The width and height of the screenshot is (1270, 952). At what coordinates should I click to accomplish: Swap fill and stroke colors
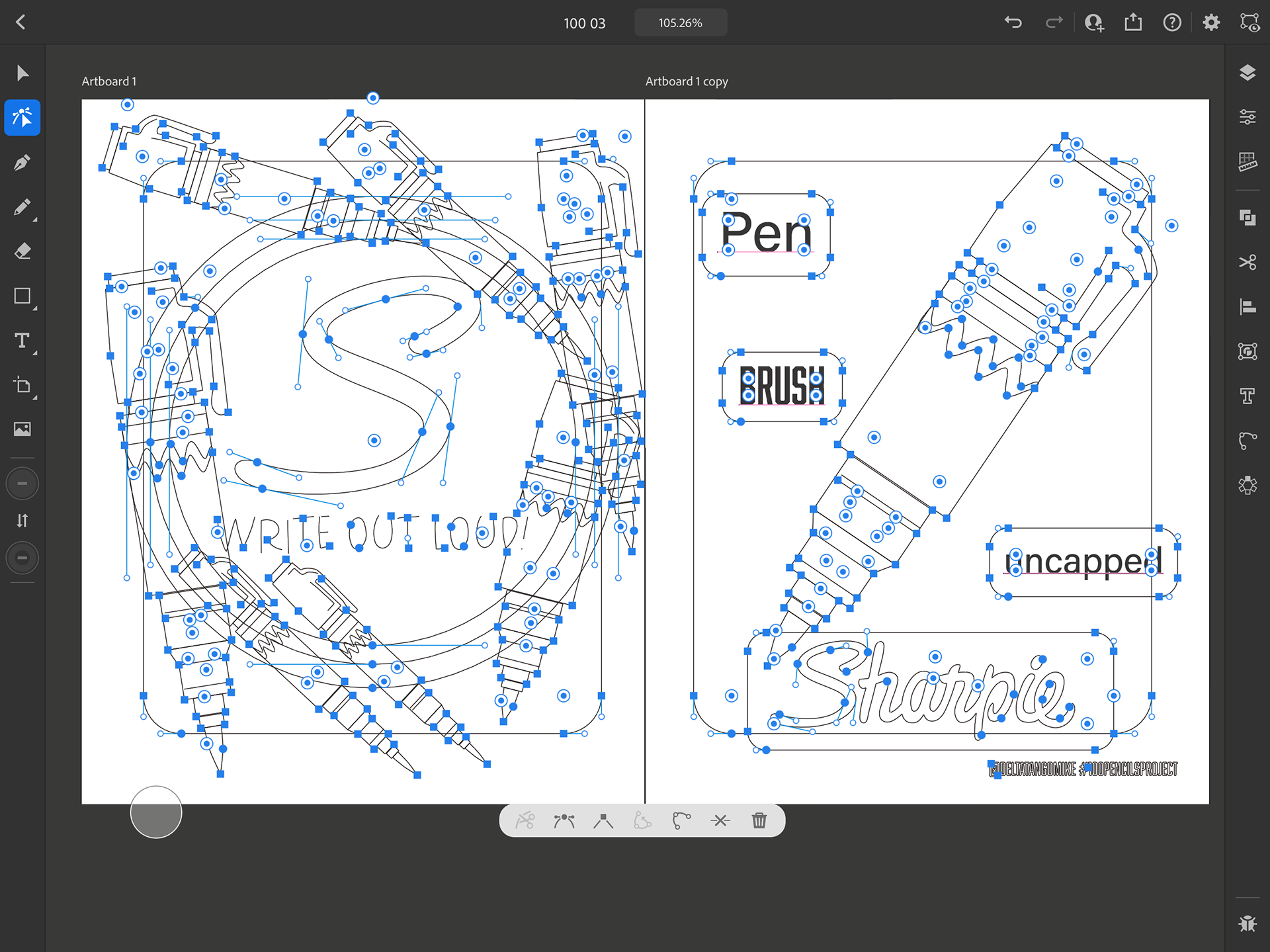[22, 521]
